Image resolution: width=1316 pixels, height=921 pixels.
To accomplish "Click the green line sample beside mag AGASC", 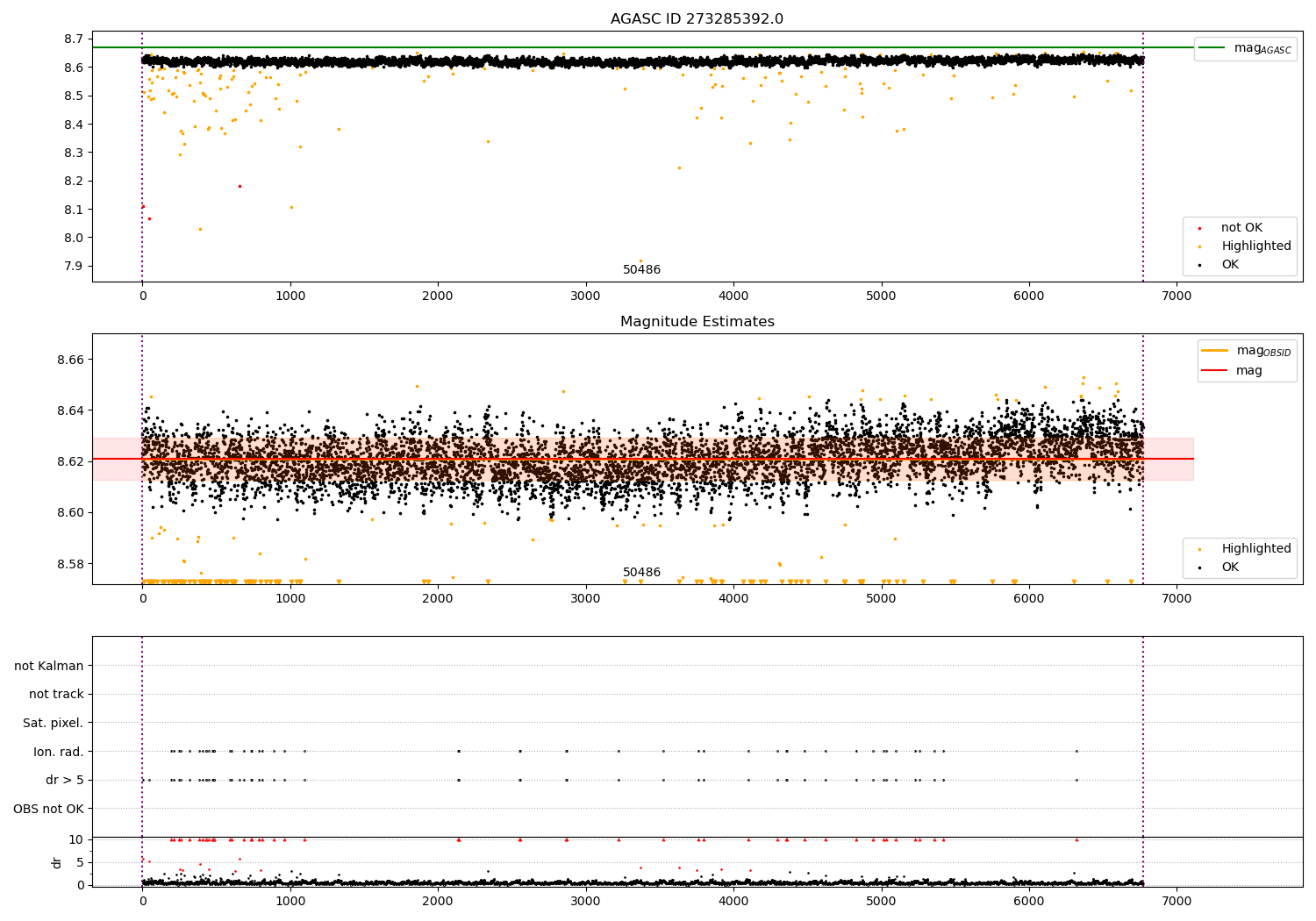I will [1212, 48].
